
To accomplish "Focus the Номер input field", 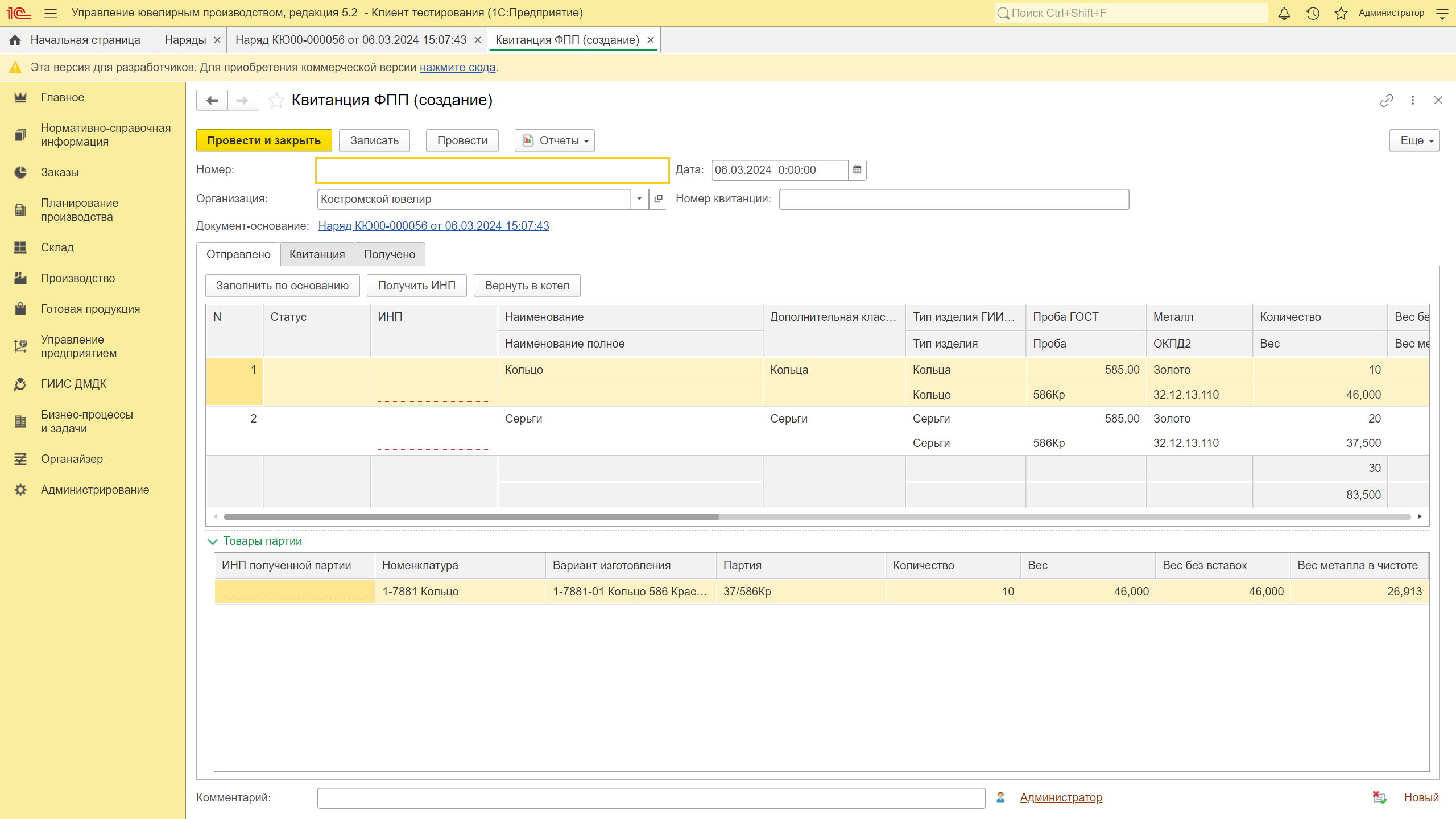I will (492, 170).
